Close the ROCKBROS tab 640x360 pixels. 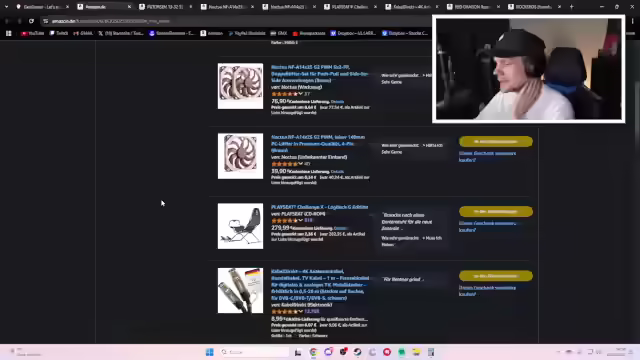click(x=559, y=7)
